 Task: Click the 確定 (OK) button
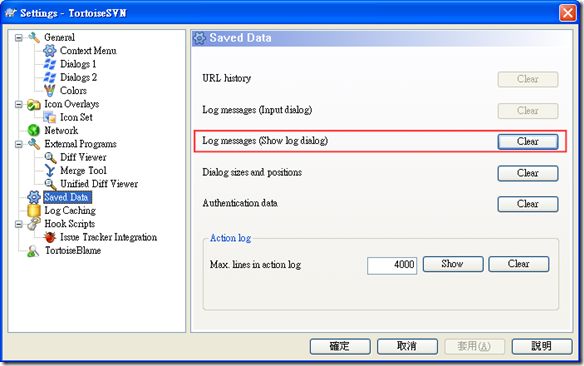tap(340, 346)
